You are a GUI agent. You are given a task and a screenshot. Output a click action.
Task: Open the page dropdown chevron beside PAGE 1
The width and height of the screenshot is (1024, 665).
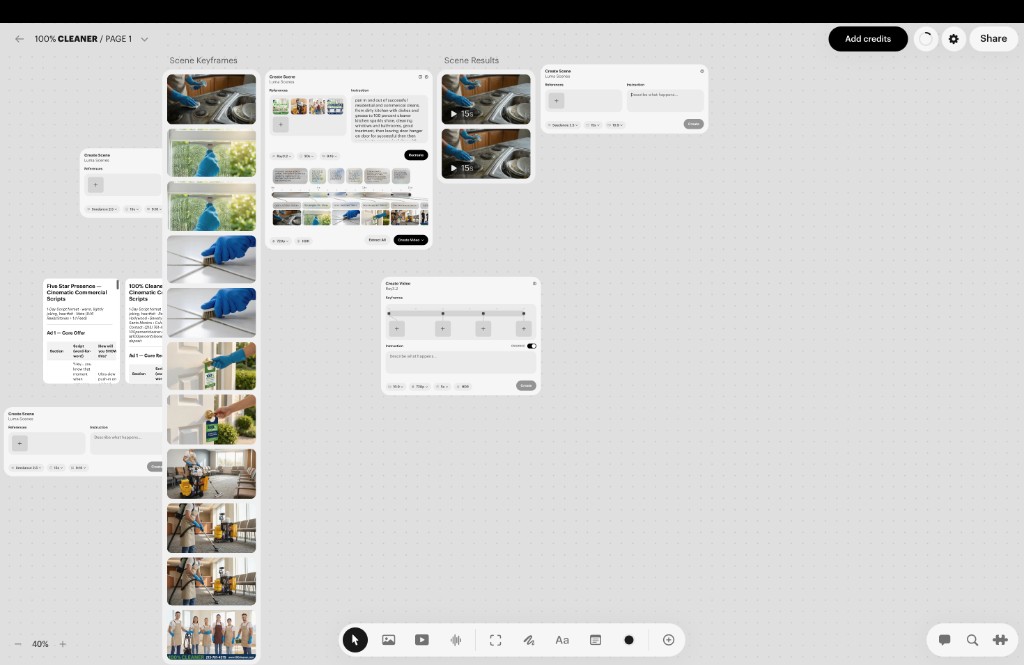tap(144, 39)
